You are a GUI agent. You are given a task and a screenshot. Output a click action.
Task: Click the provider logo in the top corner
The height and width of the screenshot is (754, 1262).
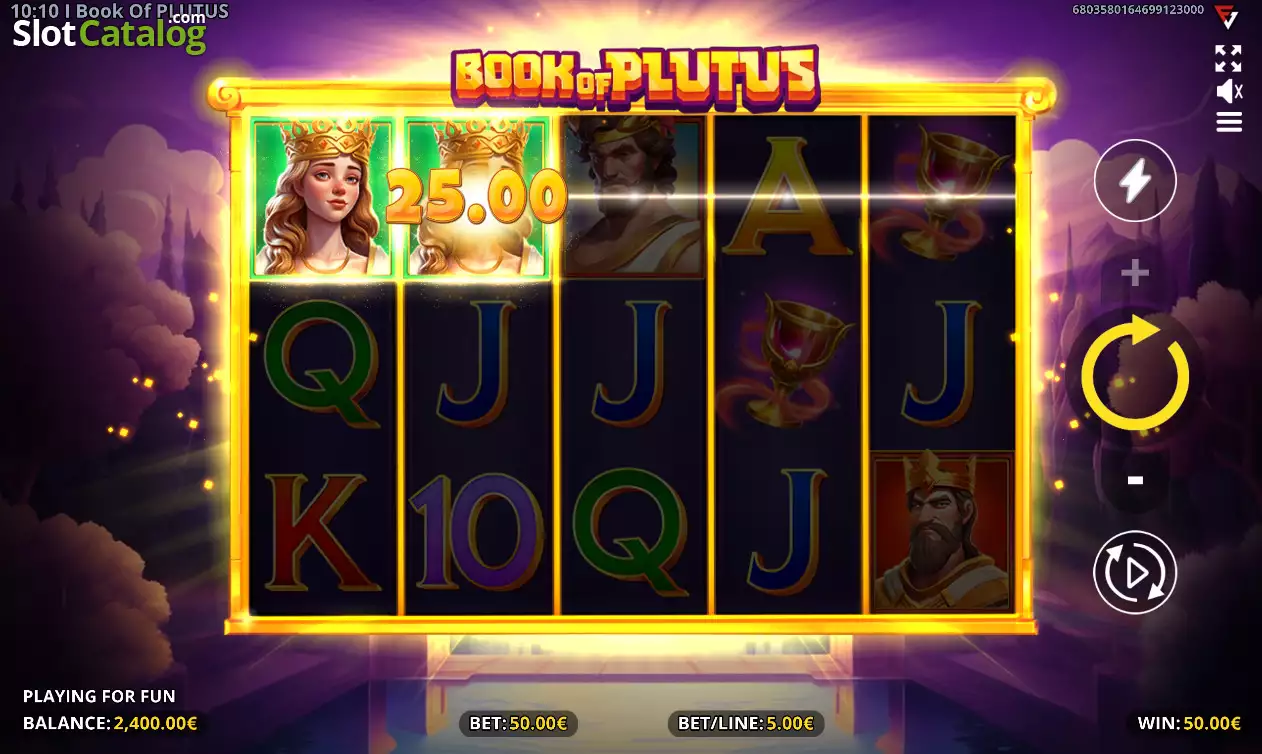(x=1225, y=16)
